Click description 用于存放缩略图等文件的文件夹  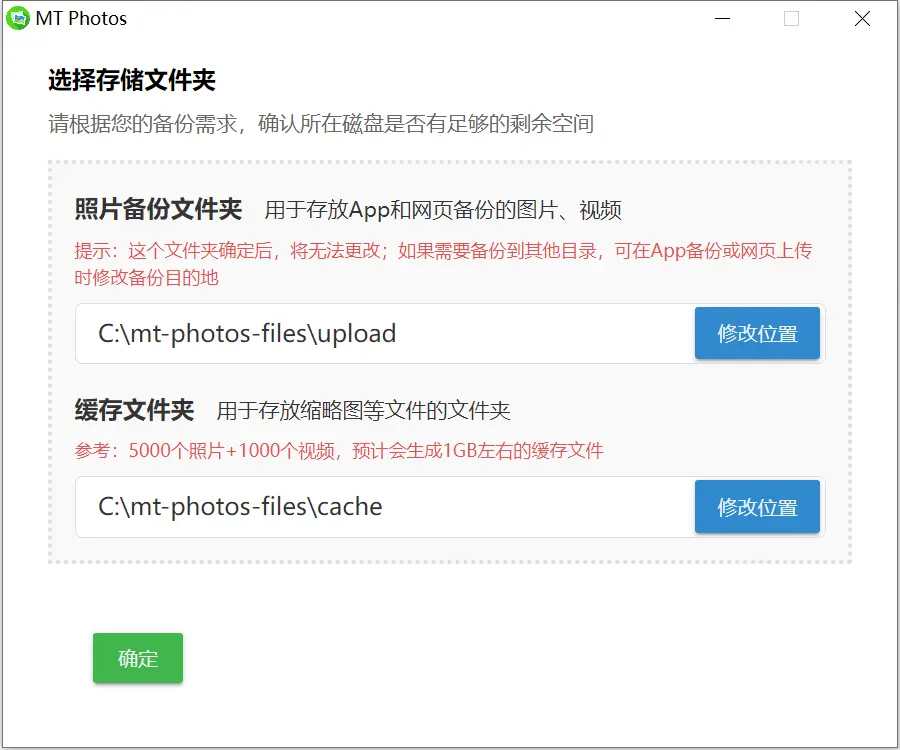pyautogui.click(x=363, y=411)
